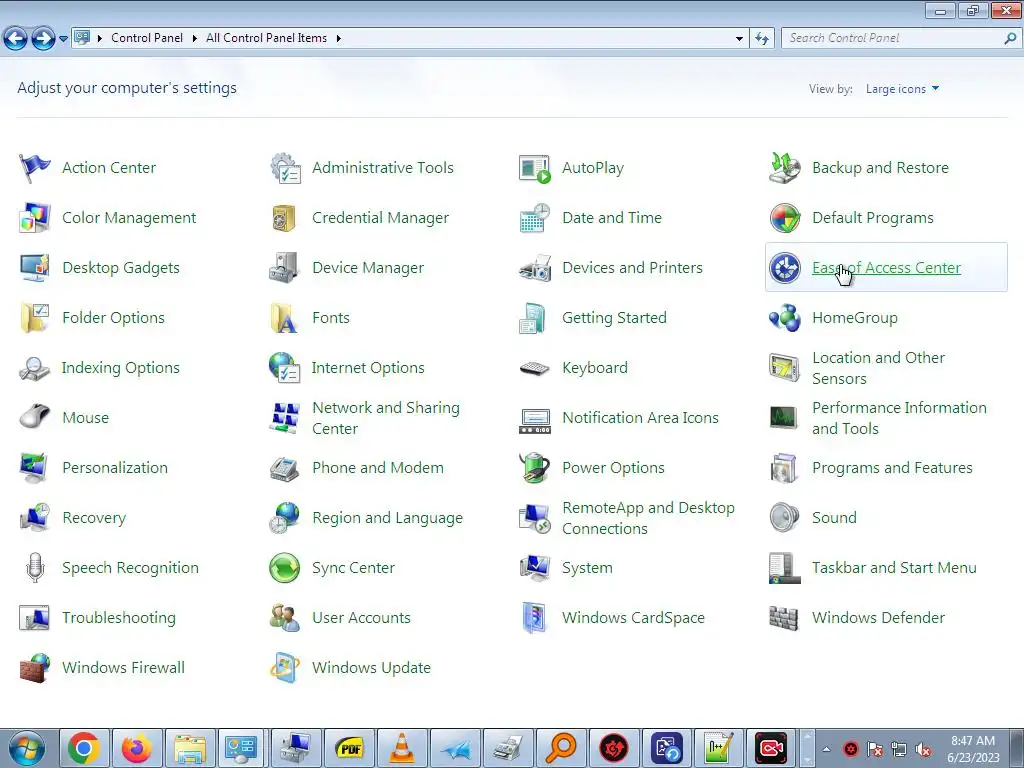Open the Personalization link
The height and width of the screenshot is (768, 1024).
[x=115, y=468]
